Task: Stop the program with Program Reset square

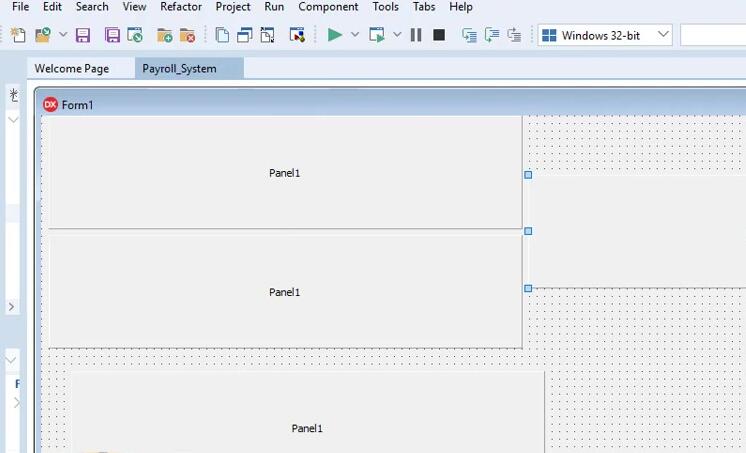Action: (439, 35)
